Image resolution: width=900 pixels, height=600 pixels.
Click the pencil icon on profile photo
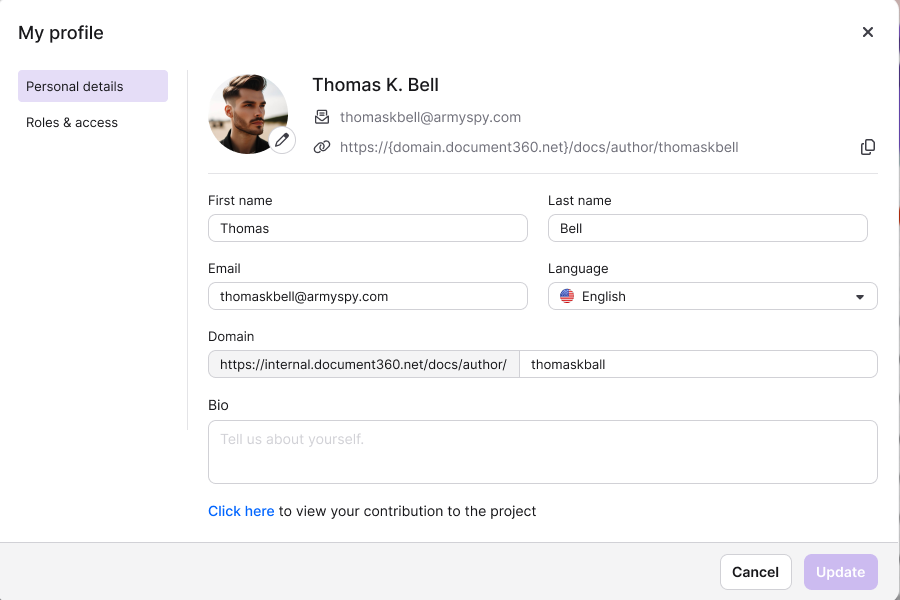click(x=282, y=140)
